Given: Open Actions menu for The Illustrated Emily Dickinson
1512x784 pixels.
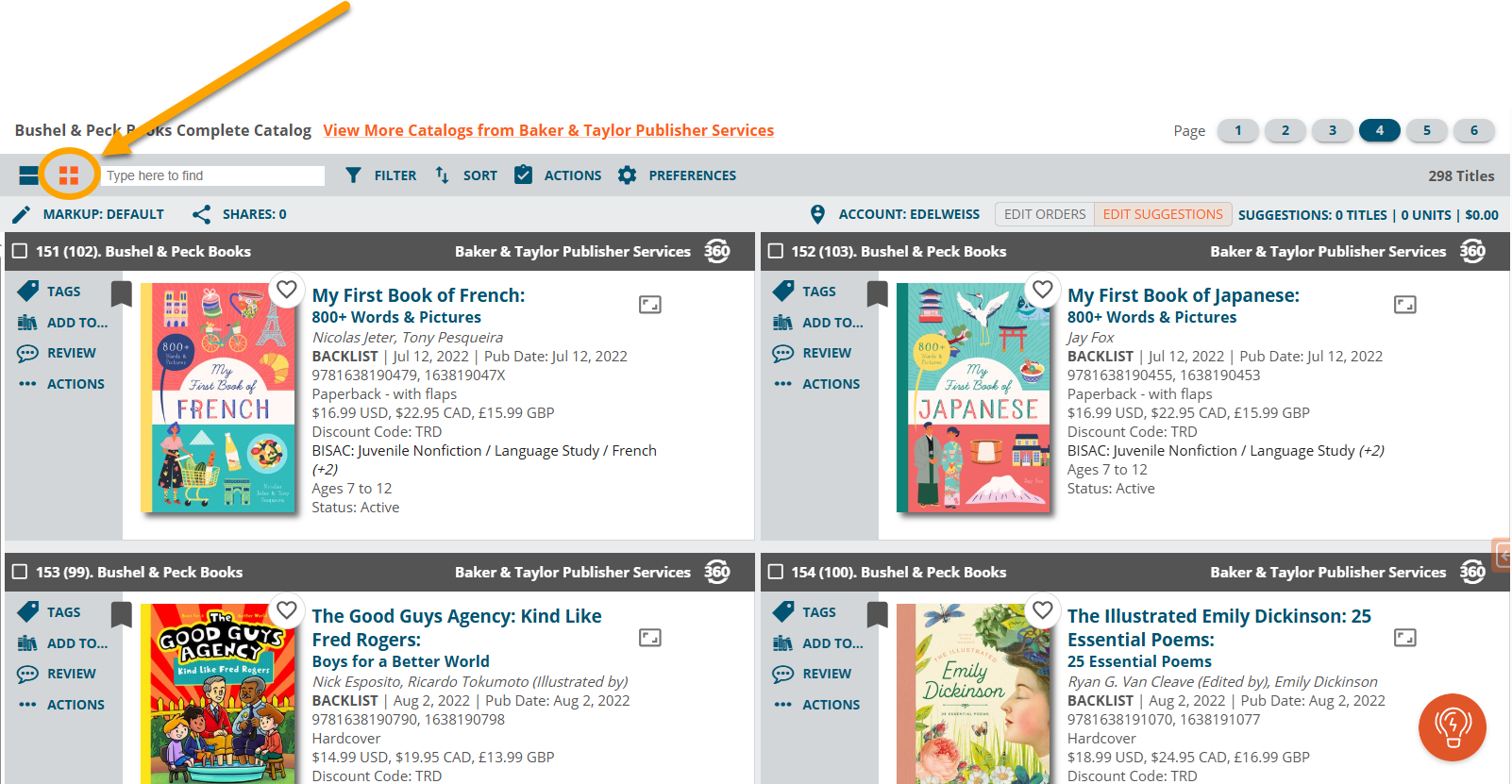Looking at the screenshot, I should (816, 705).
